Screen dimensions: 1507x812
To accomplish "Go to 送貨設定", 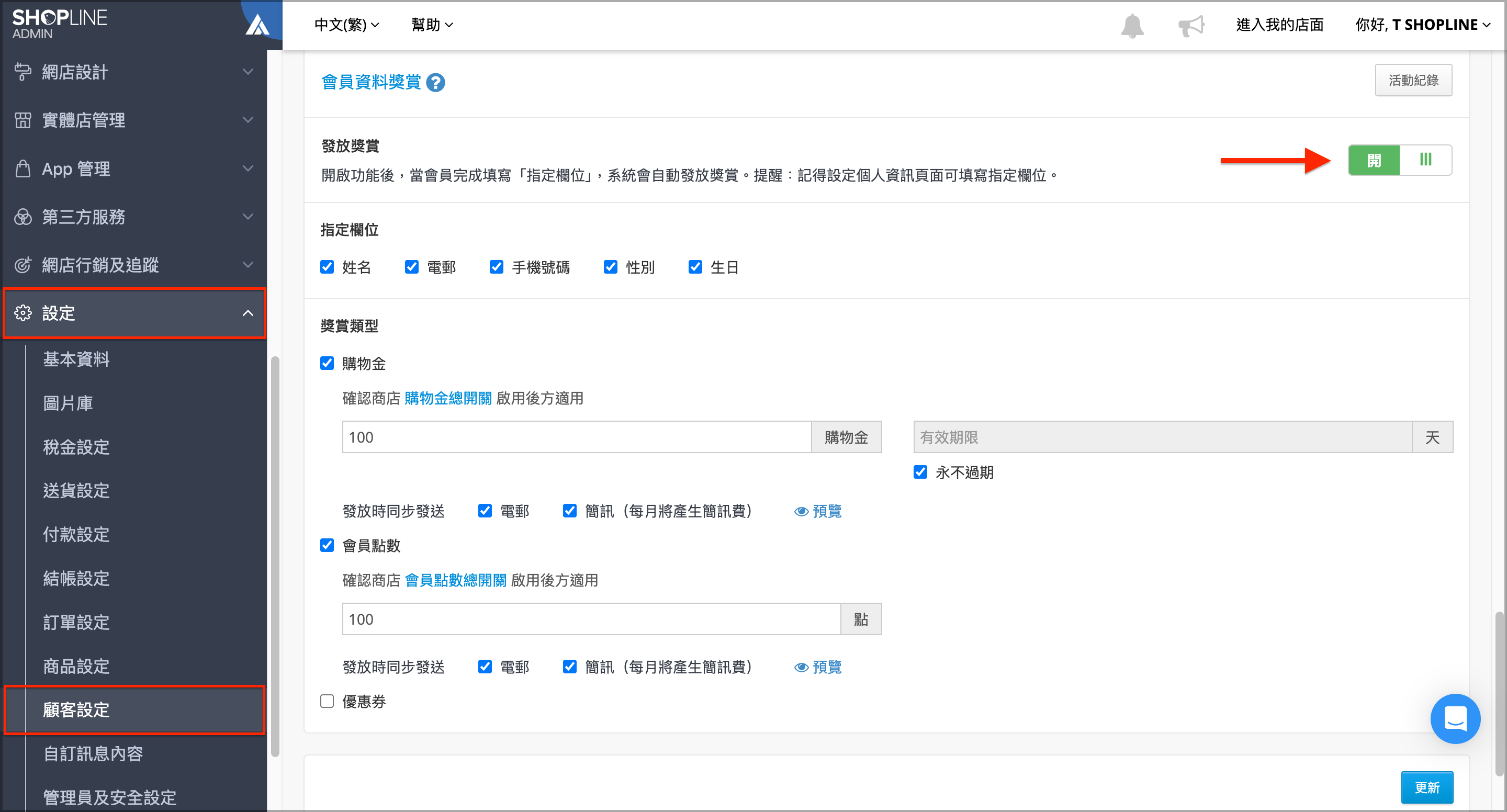I will [76, 490].
